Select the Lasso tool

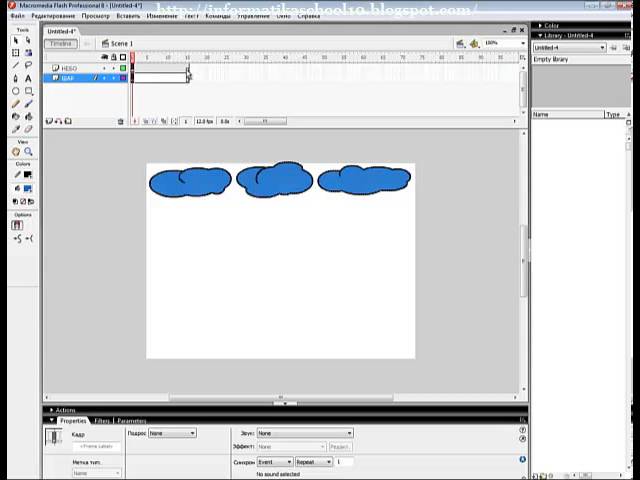click(28, 65)
